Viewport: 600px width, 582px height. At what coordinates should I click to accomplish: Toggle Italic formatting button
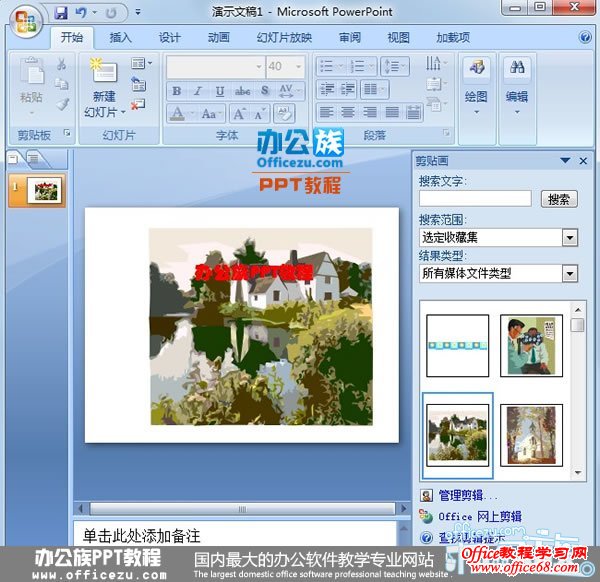tap(198, 90)
